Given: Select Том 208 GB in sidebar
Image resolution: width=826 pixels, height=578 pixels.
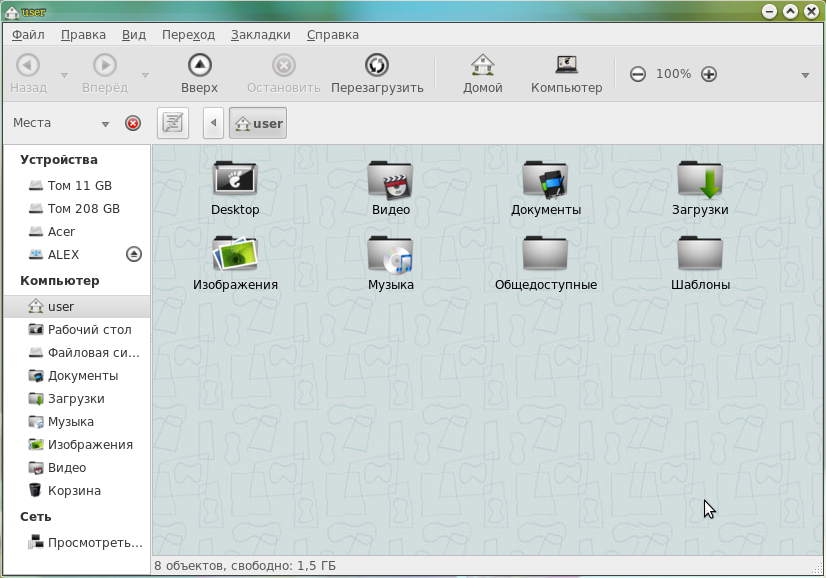Looking at the screenshot, I should [x=83, y=209].
